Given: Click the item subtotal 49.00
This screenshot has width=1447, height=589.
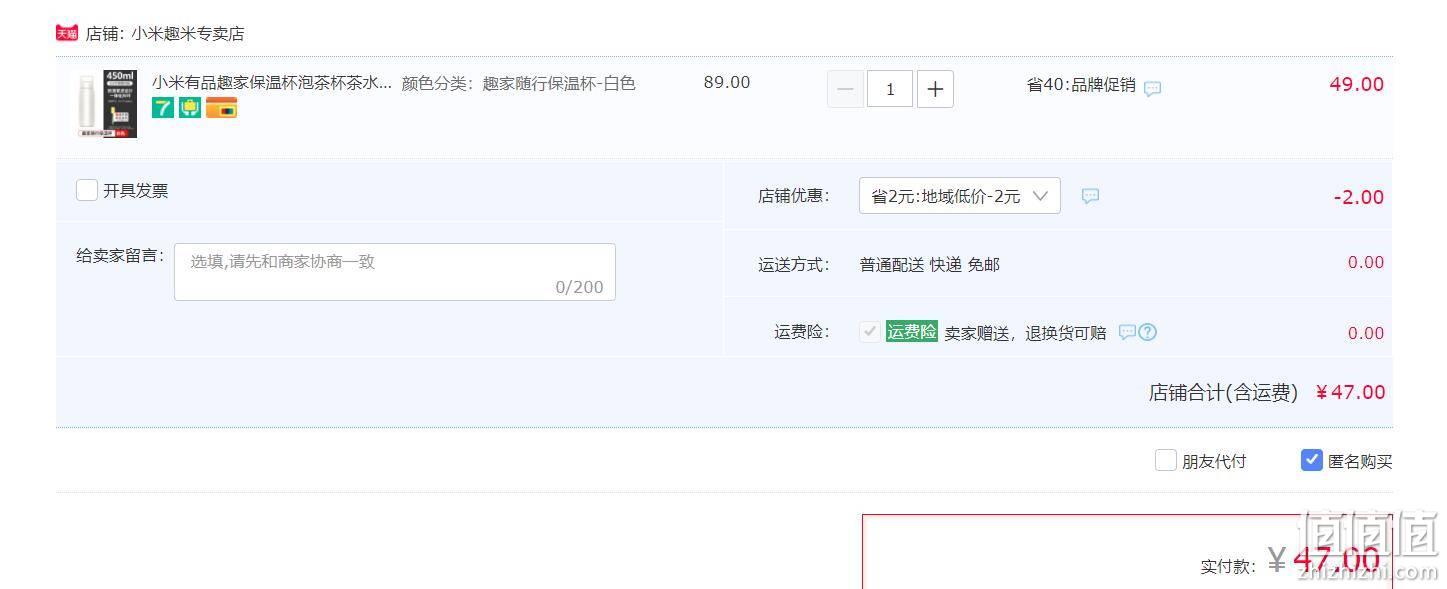Looking at the screenshot, I should pos(1357,84).
